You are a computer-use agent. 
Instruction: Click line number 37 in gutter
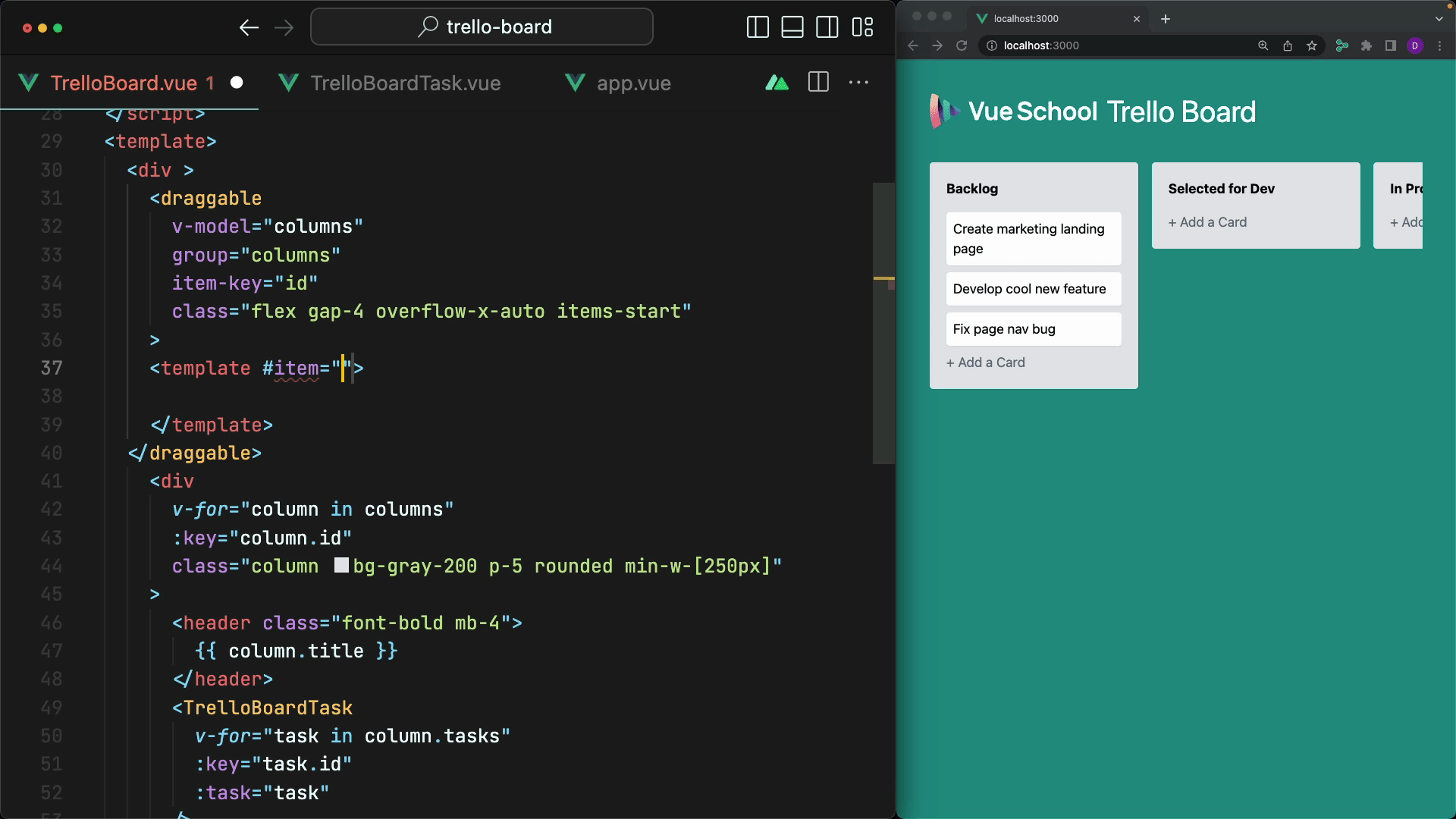[52, 368]
